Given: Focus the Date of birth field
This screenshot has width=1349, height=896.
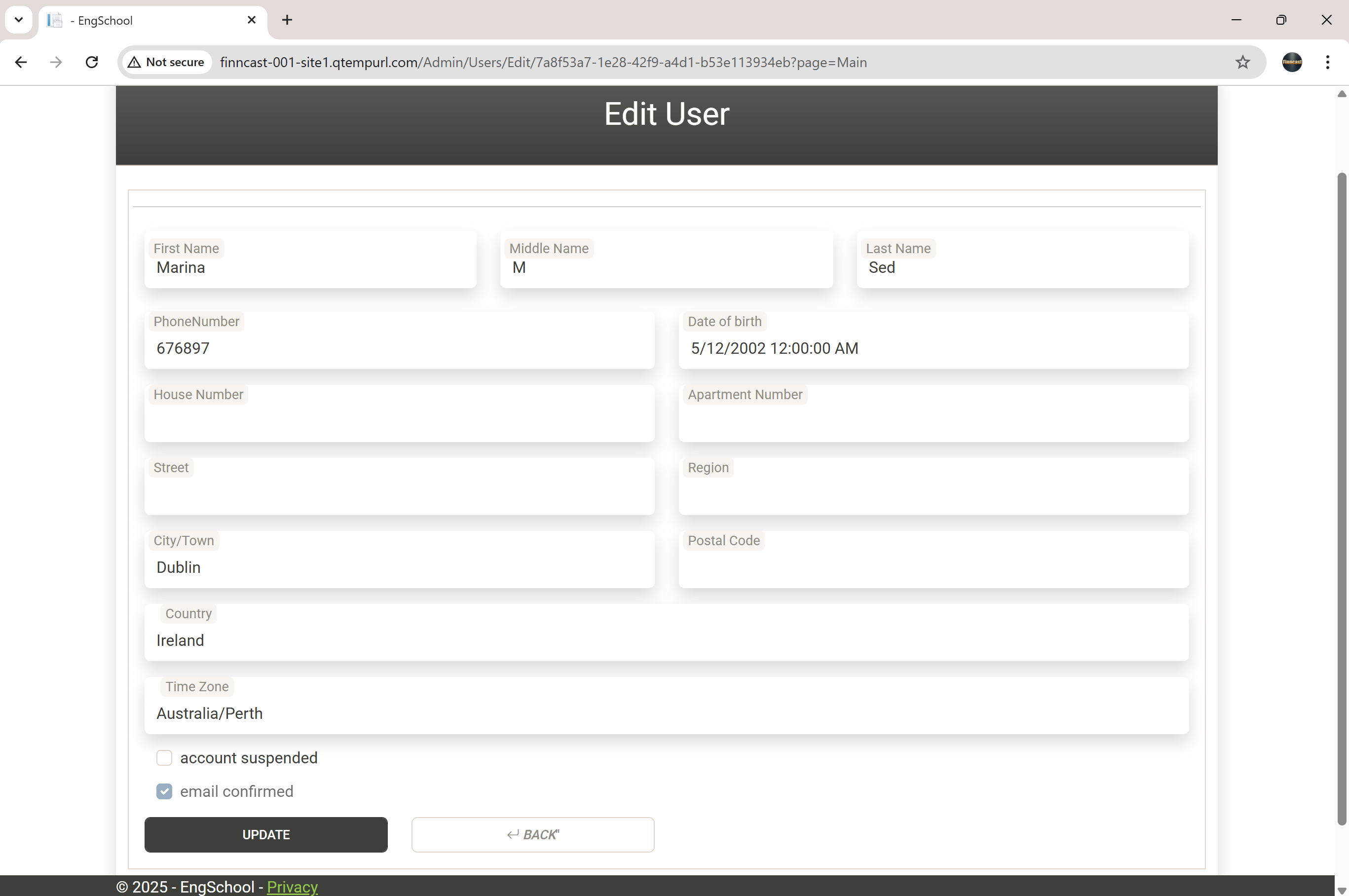Looking at the screenshot, I should coord(933,348).
